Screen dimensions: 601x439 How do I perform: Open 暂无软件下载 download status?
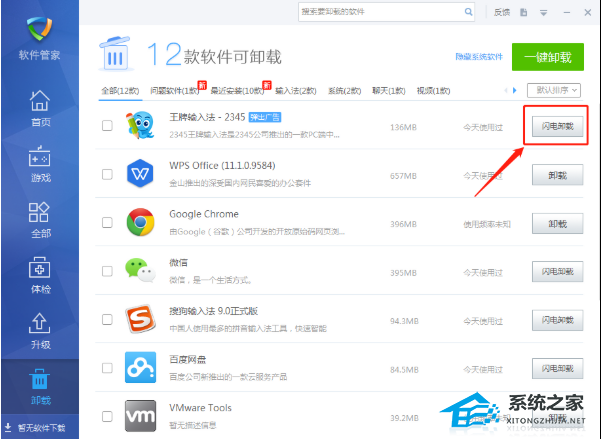[35, 427]
